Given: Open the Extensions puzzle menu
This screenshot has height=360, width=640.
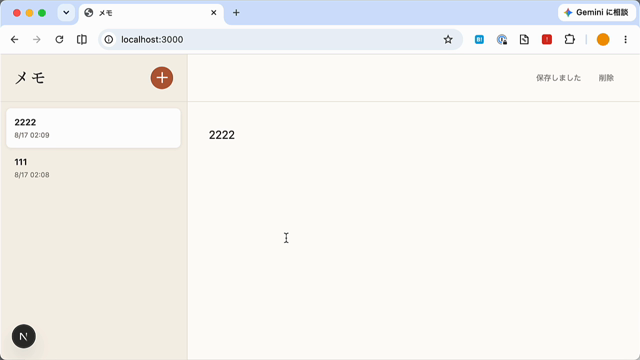Looking at the screenshot, I should tap(569, 40).
